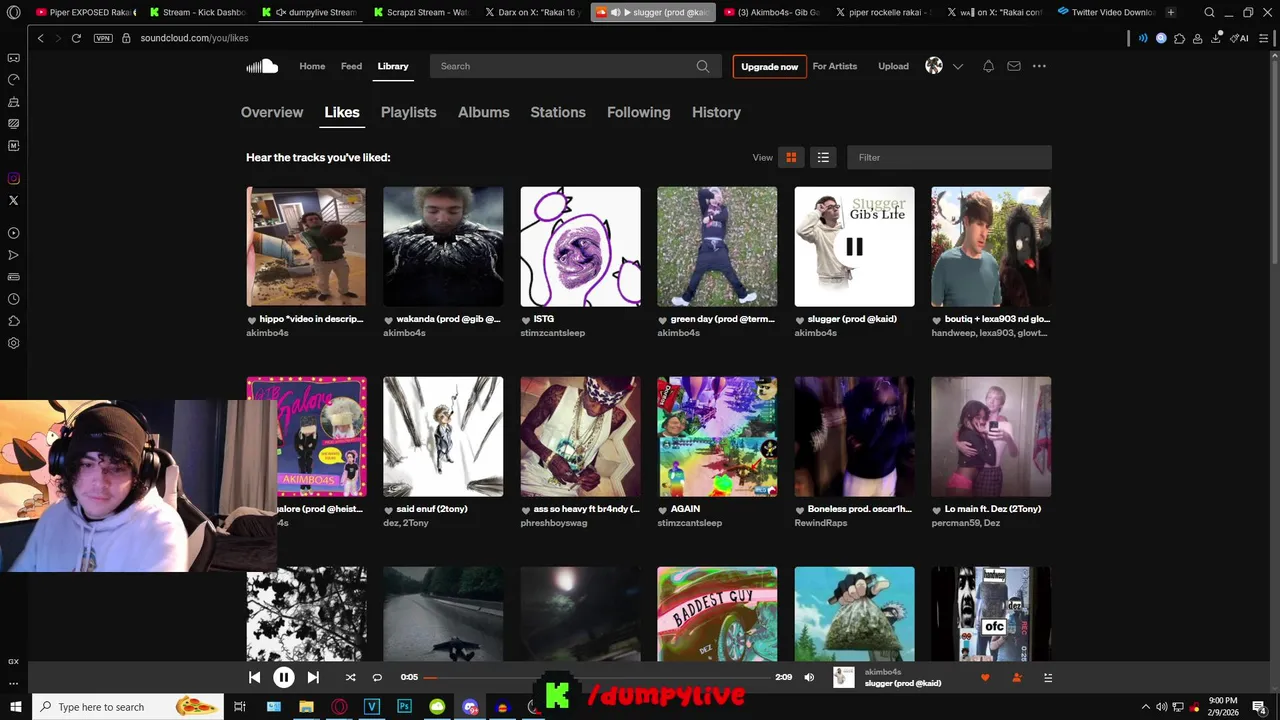
Task: Unlike the playing track via orange heart
Action: [985, 677]
